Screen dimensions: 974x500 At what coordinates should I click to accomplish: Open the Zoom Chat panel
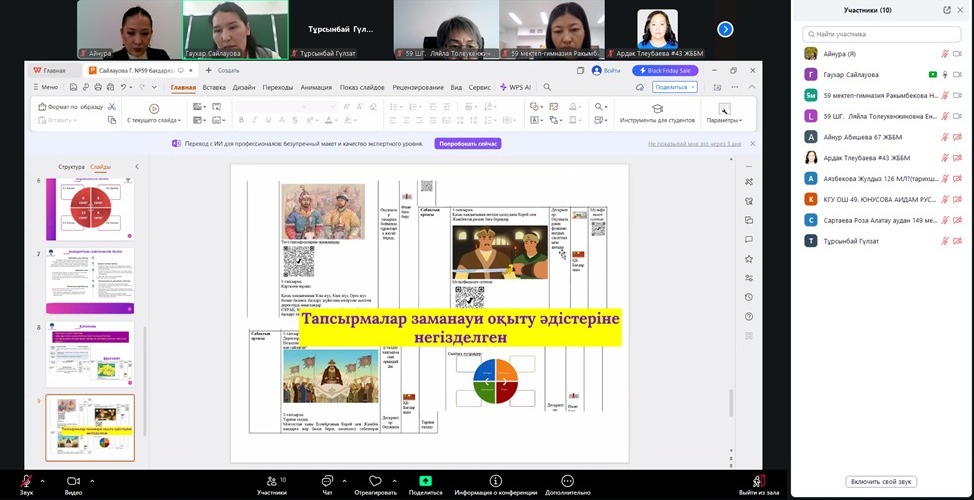(x=327, y=481)
